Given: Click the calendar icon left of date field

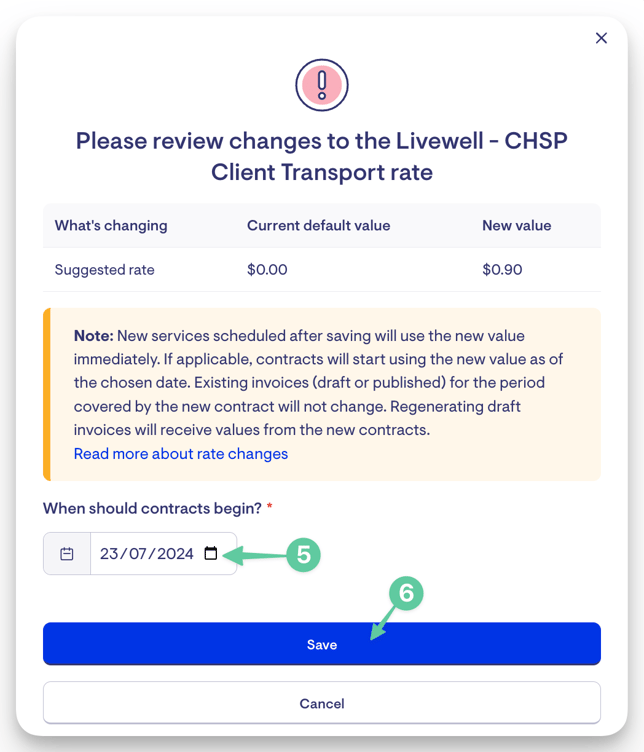Looking at the screenshot, I should click(x=67, y=553).
